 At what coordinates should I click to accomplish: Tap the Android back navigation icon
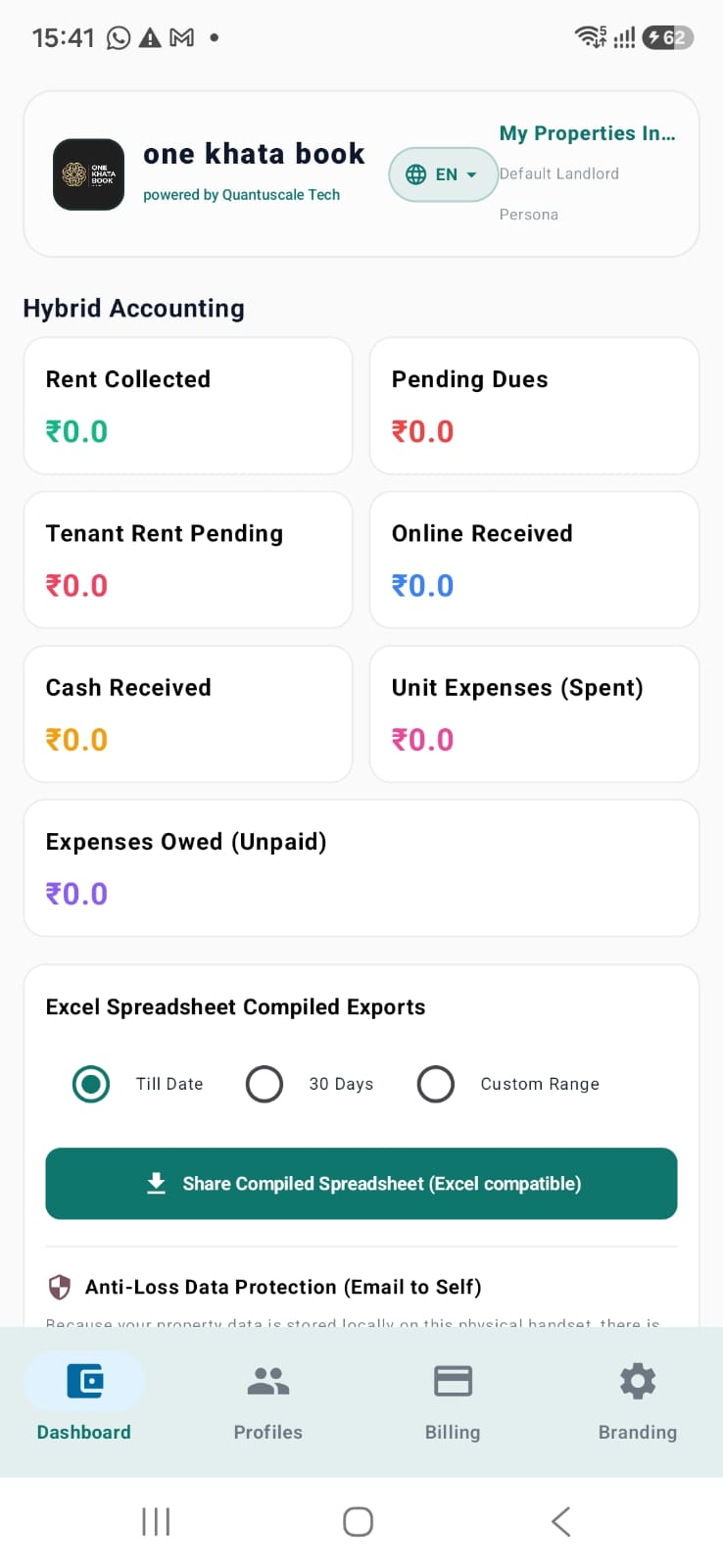pyautogui.click(x=560, y=1521)
